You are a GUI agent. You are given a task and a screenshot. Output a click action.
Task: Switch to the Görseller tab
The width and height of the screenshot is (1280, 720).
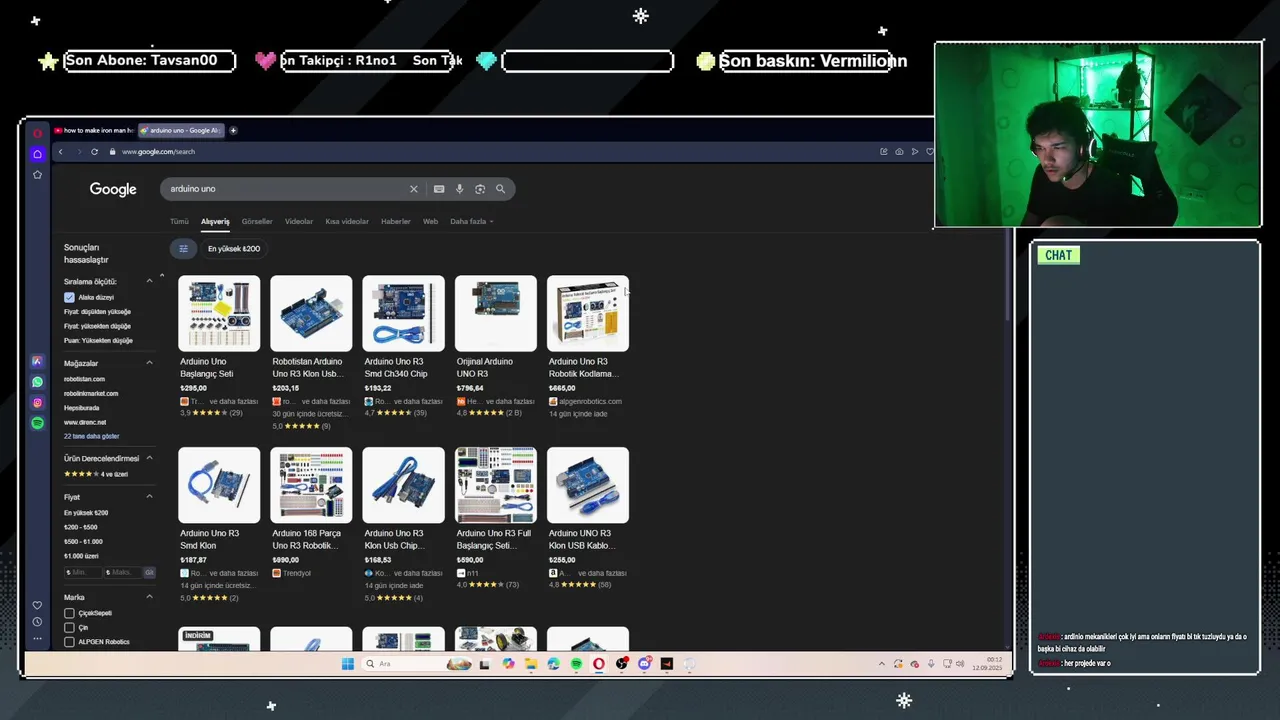tap(257, 222)
